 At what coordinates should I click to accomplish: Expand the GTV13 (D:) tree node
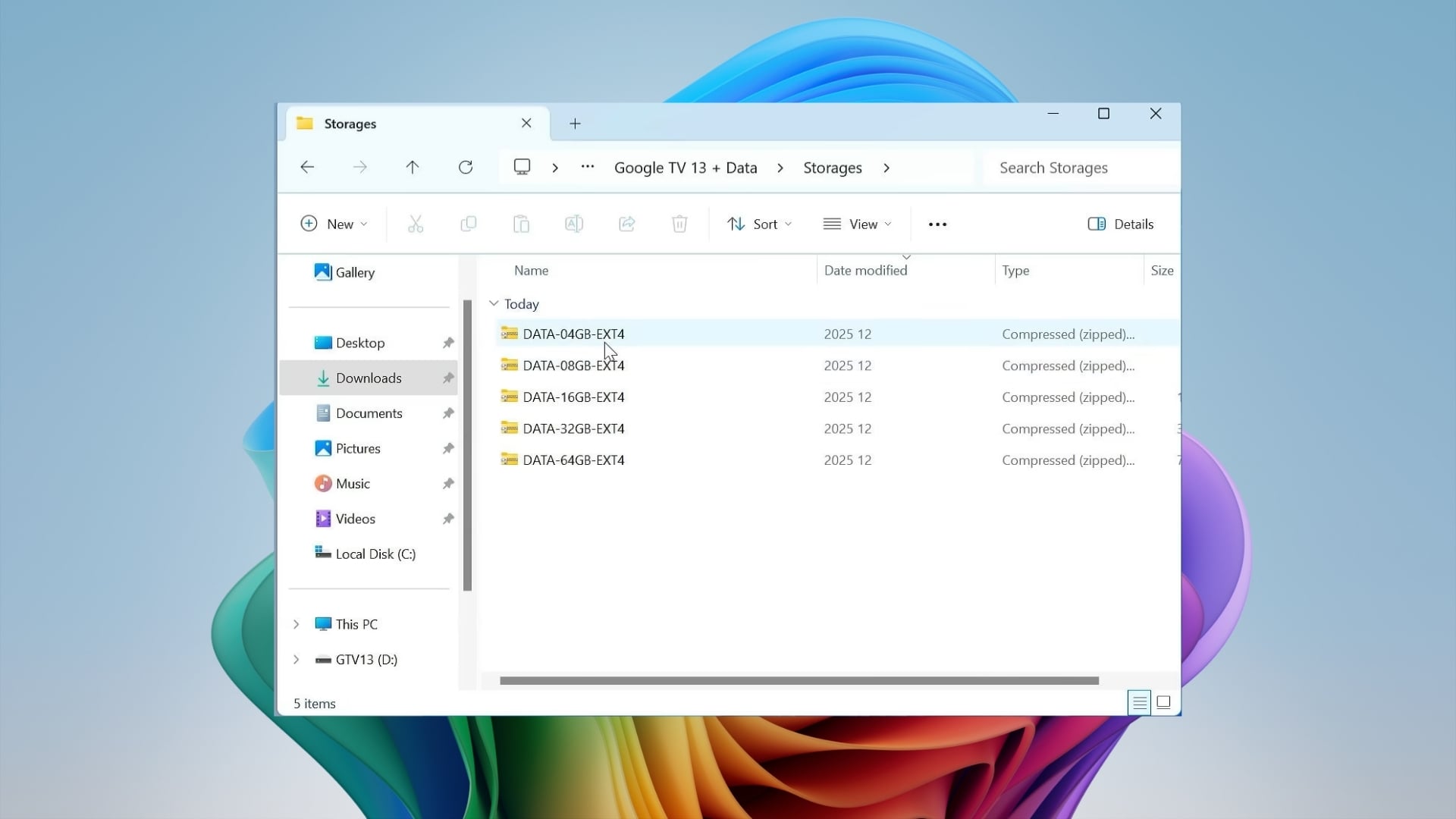[x=297, y=660]
